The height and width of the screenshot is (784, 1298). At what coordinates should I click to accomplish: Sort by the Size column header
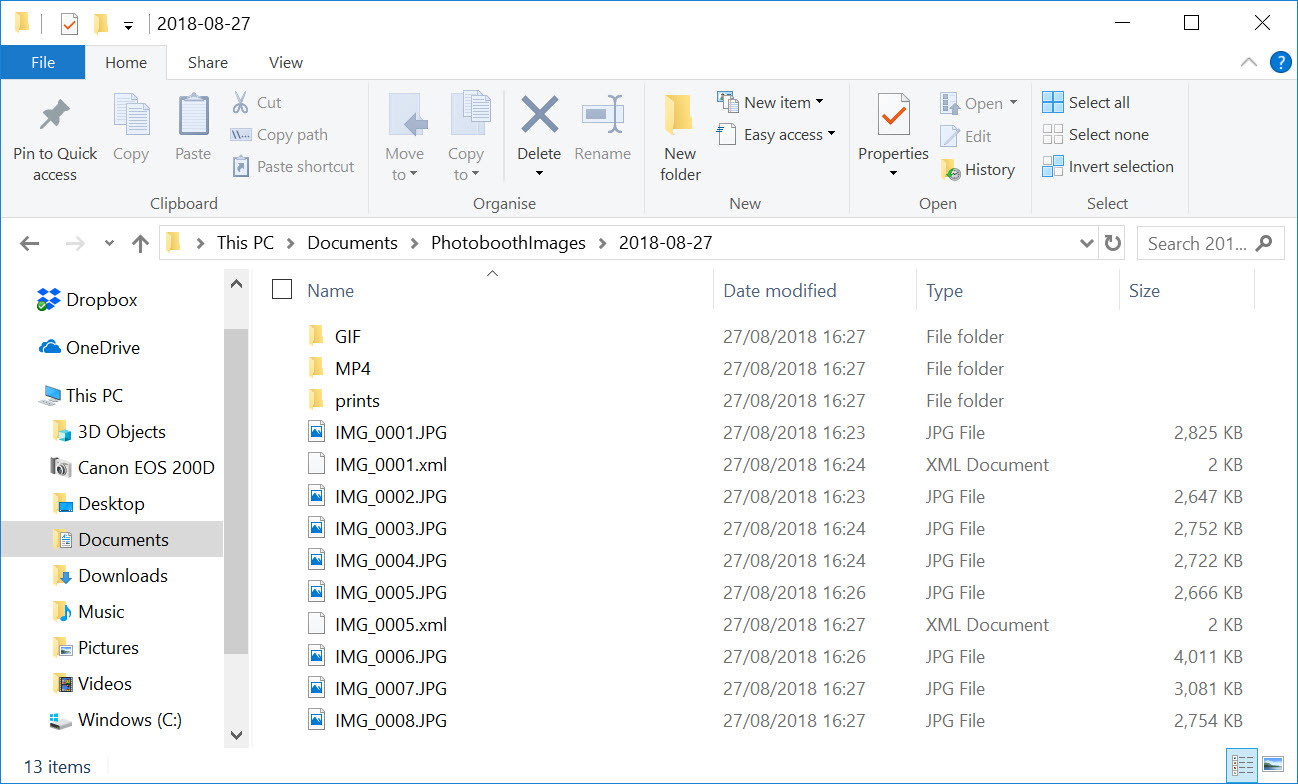pos(1144,291)
